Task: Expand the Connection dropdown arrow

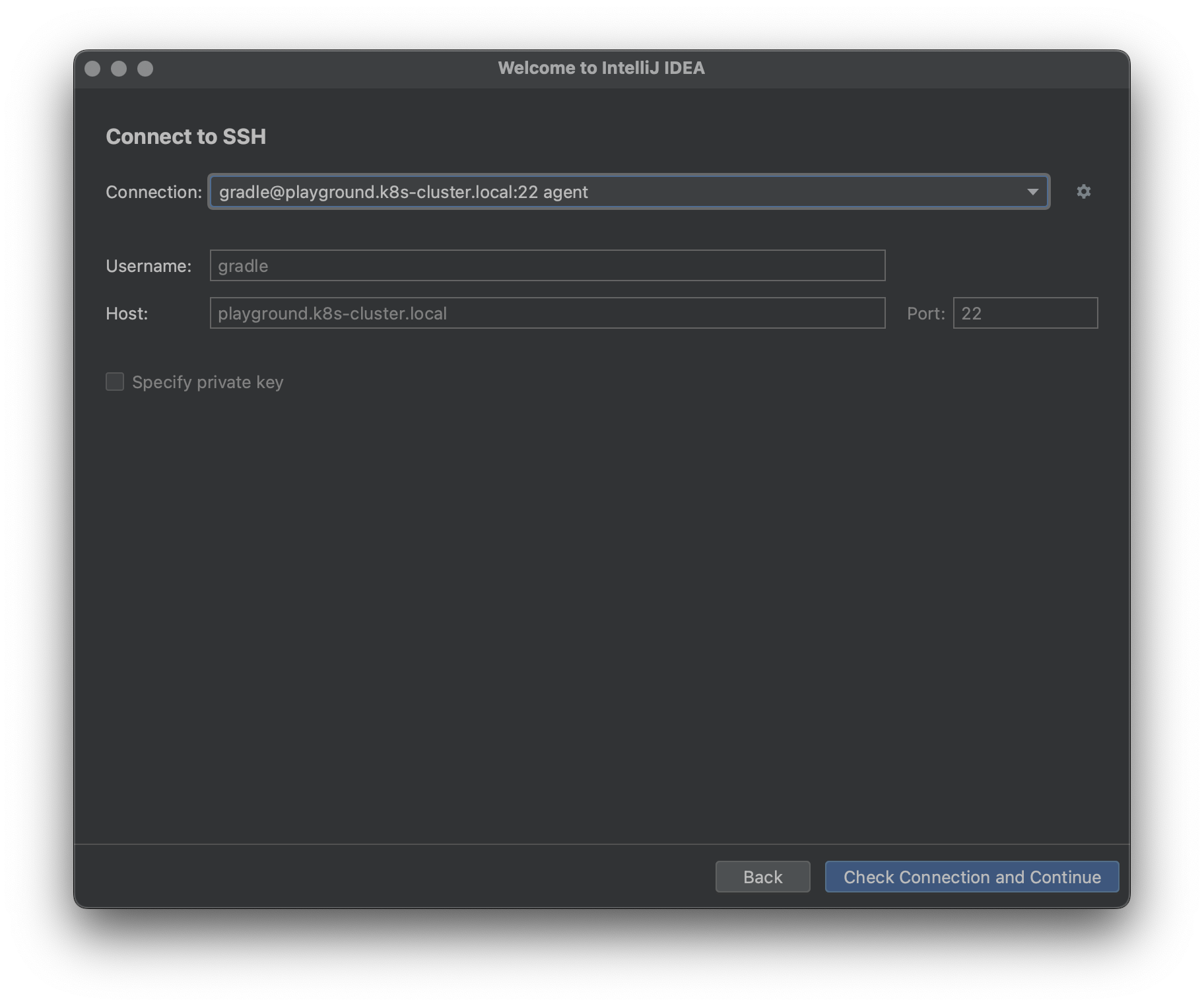Action: (x=1032, y=191)
